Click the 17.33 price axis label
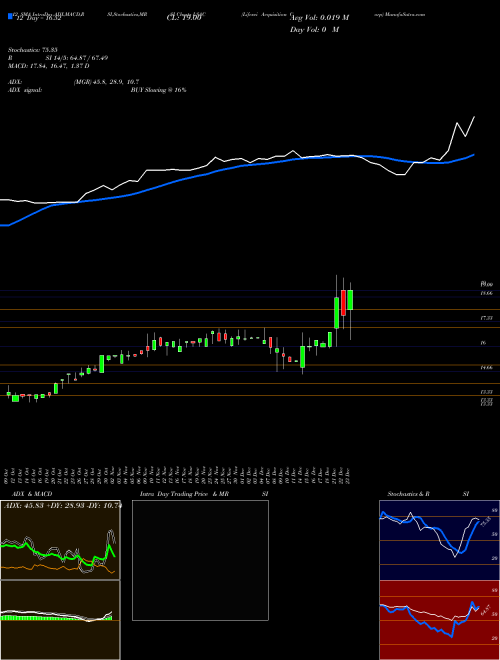The image size is (500, 660). point(487,319)
